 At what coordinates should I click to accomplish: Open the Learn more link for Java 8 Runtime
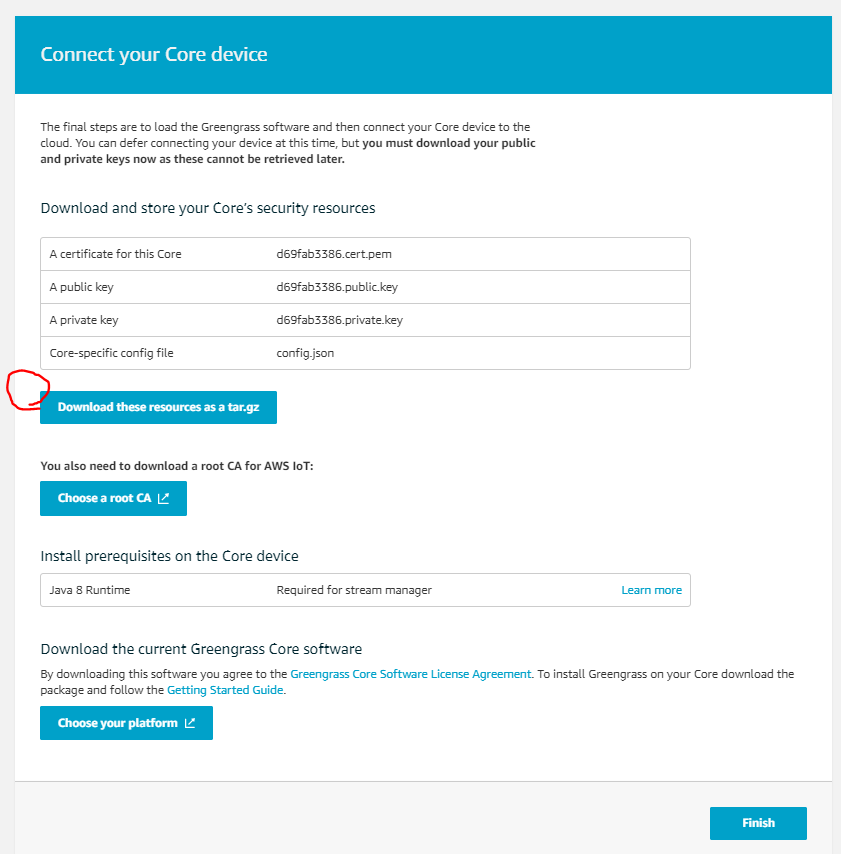tap(651, 590)
